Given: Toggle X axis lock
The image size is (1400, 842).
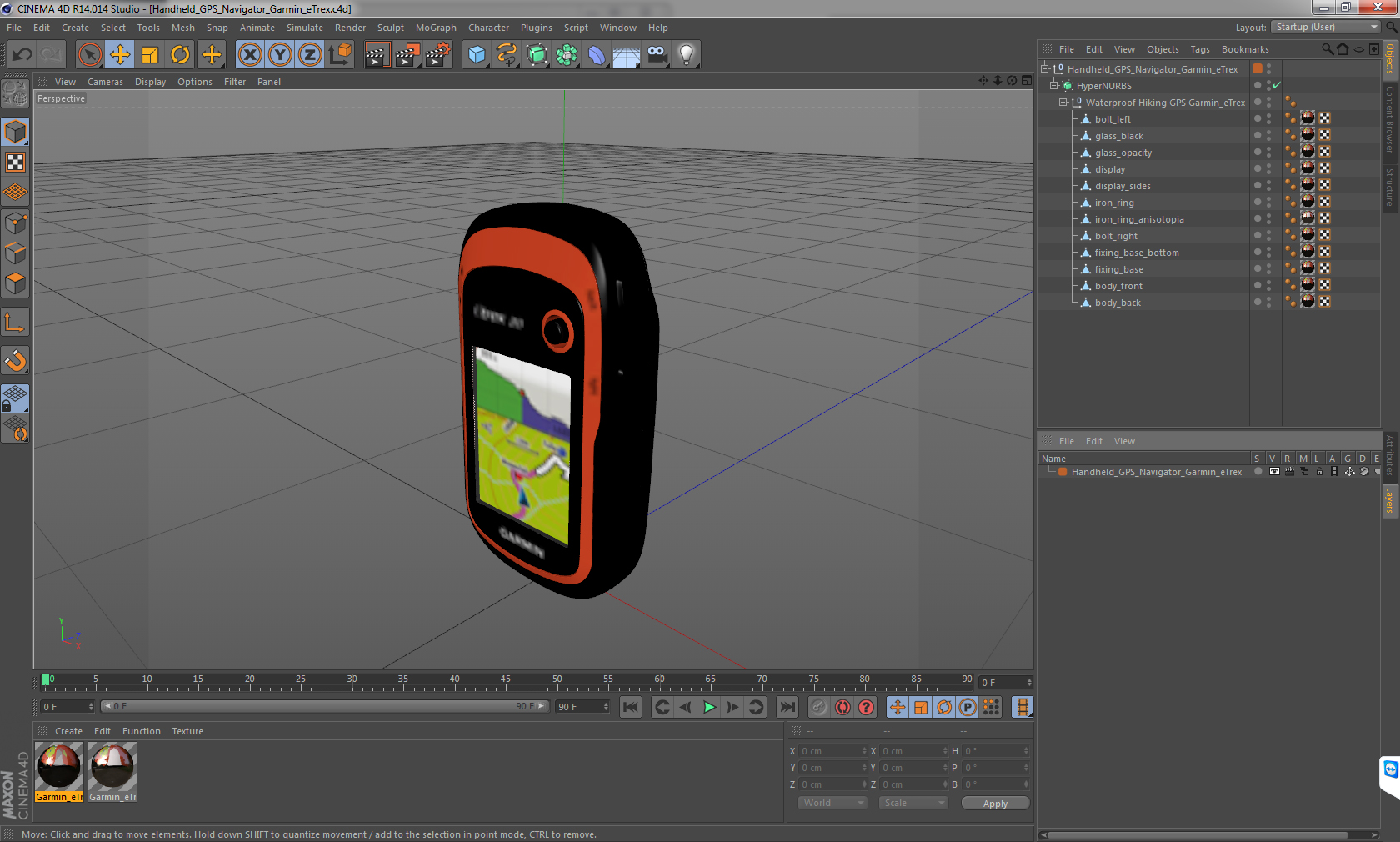Looking at the screenshot, I should click(250, 55).
